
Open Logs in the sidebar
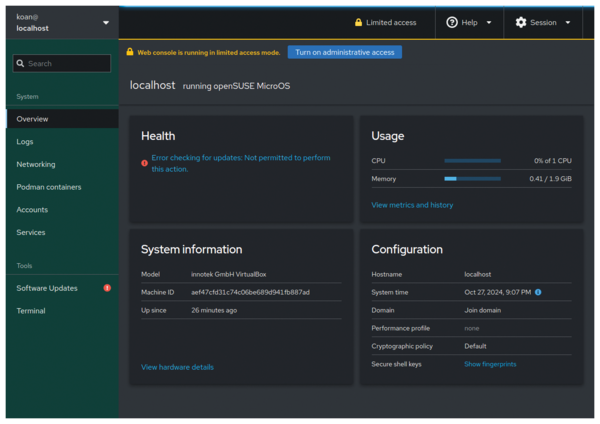click(x=25, y=142)
